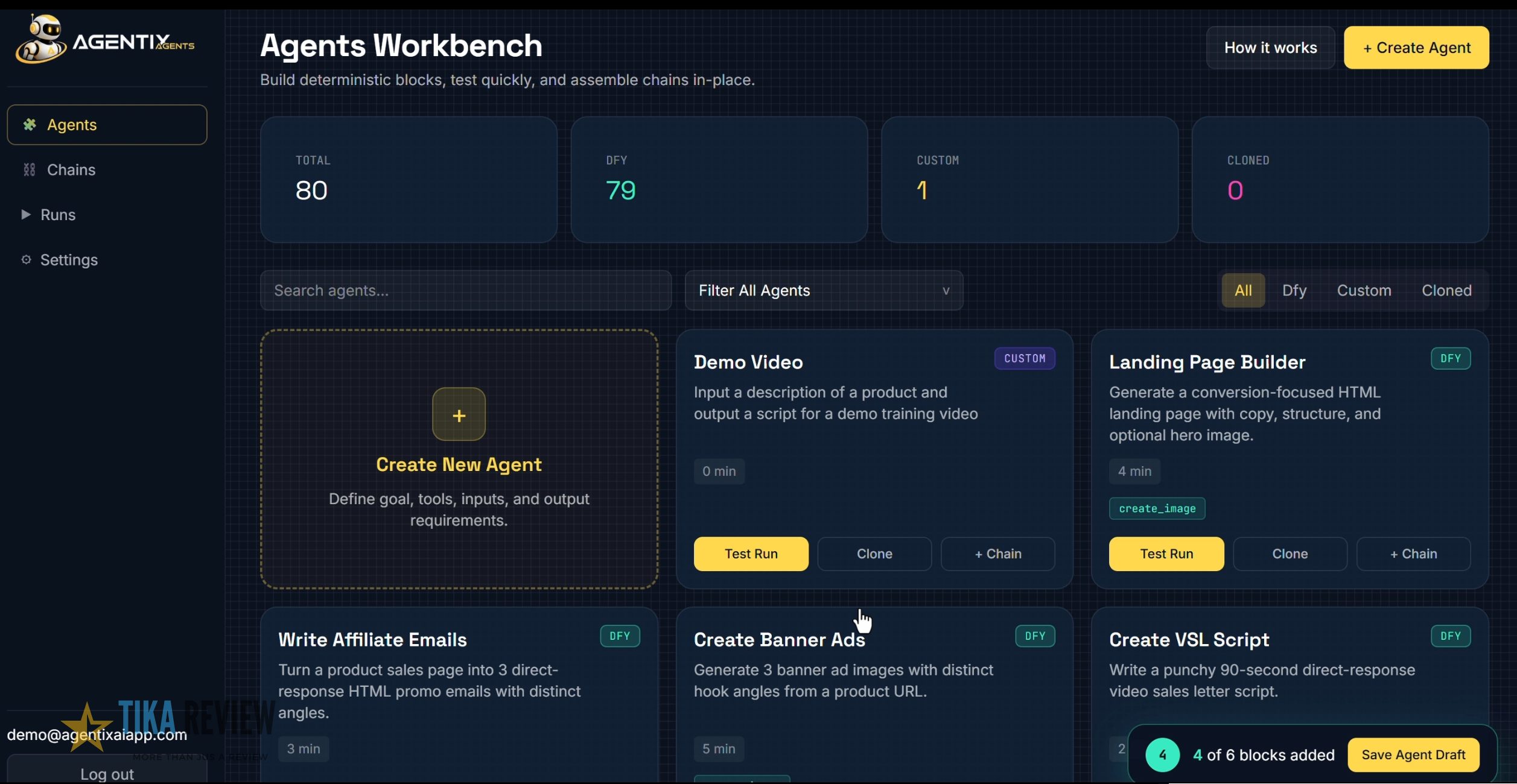Open the Filter All Agents dropdown

824,291
